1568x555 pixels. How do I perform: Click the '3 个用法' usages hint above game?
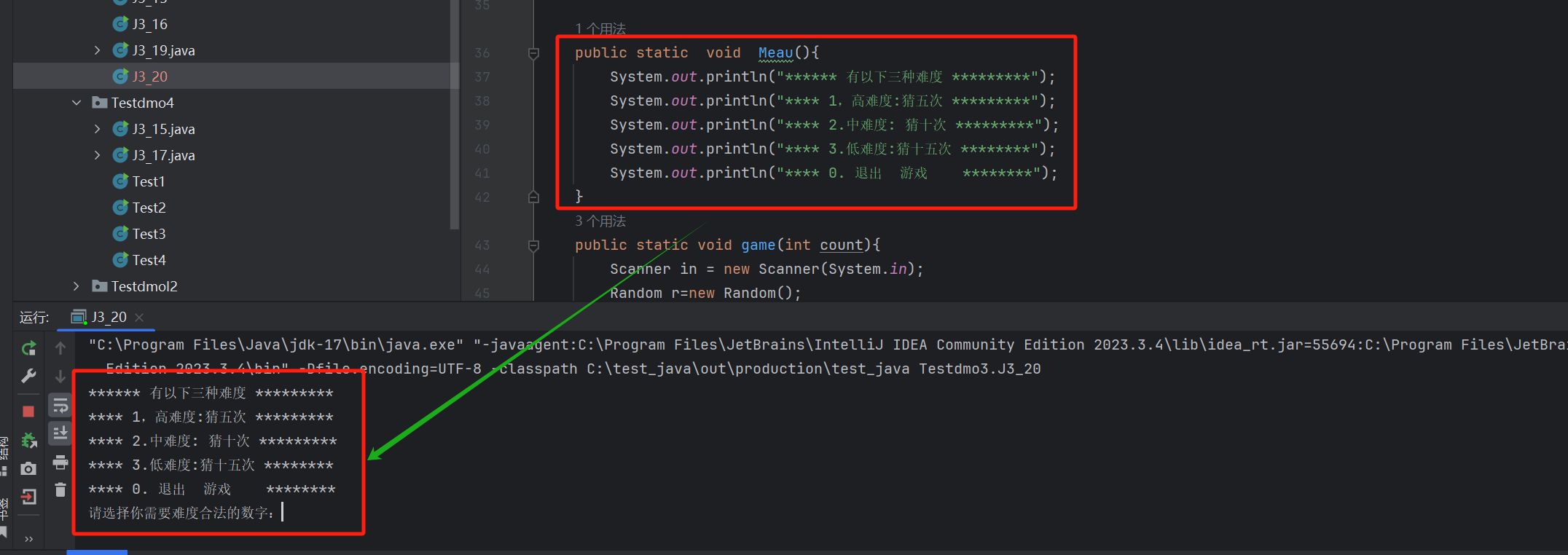click(600, 221)
